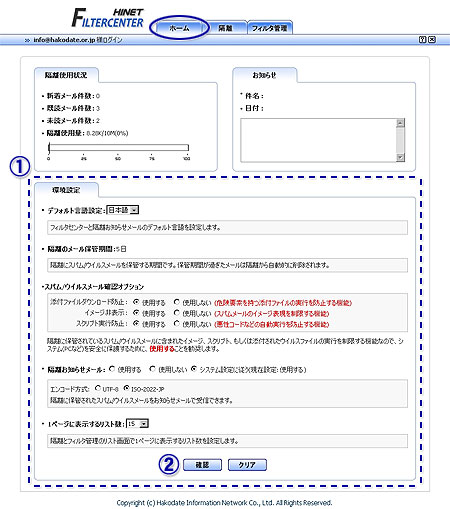Click the up arrow of the お知らせ scrollbar
Screen dimensions: 450x509
(400, 123)
